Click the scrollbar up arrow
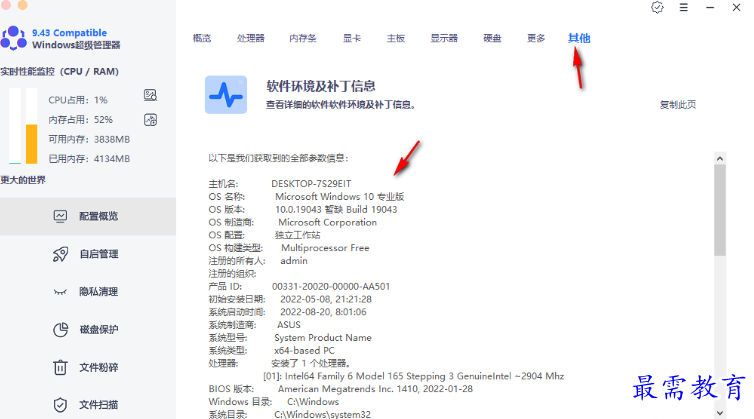This screenshot has height=419, width=754. 719,158
